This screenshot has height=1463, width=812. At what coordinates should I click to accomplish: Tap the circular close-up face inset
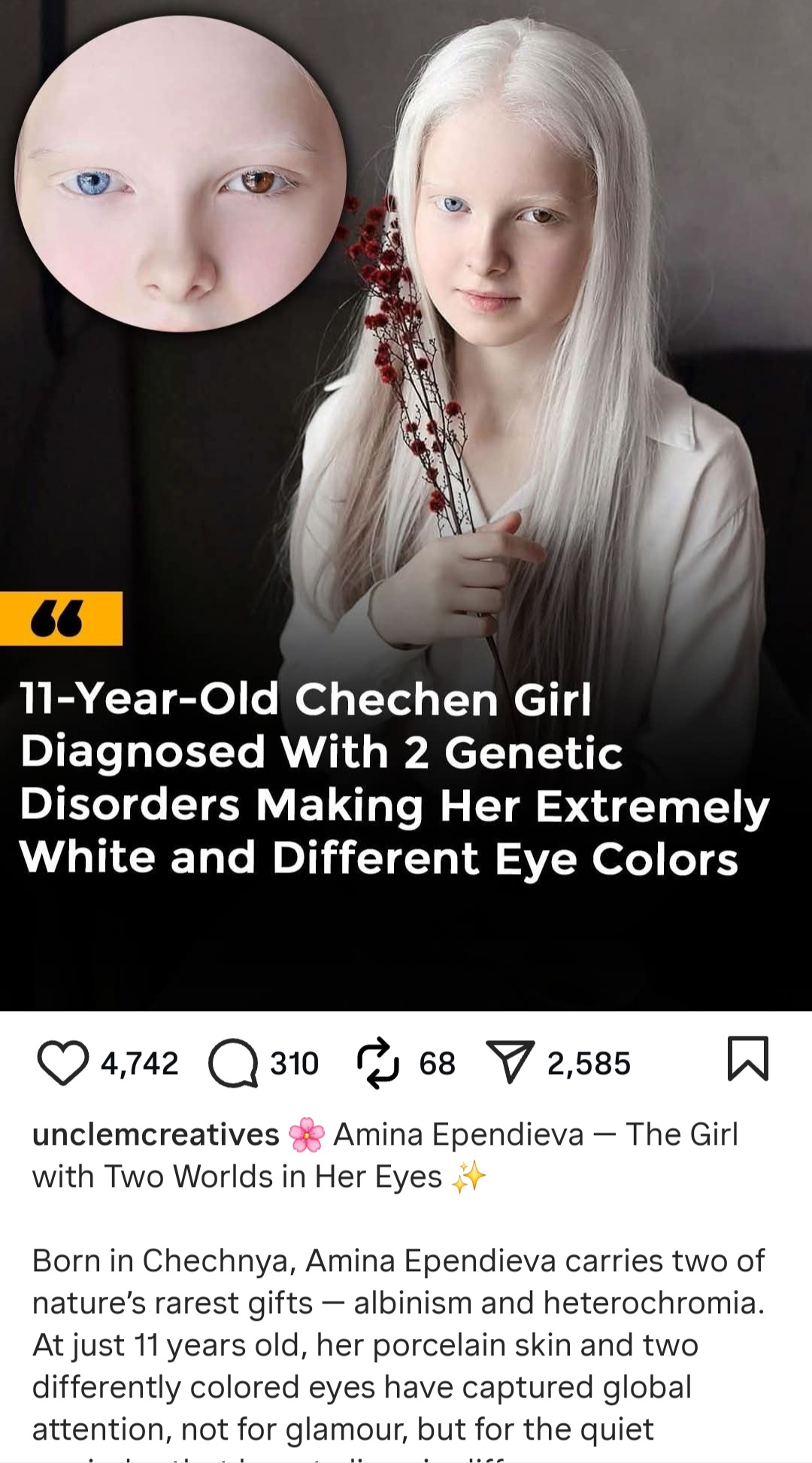coord(180,175)
